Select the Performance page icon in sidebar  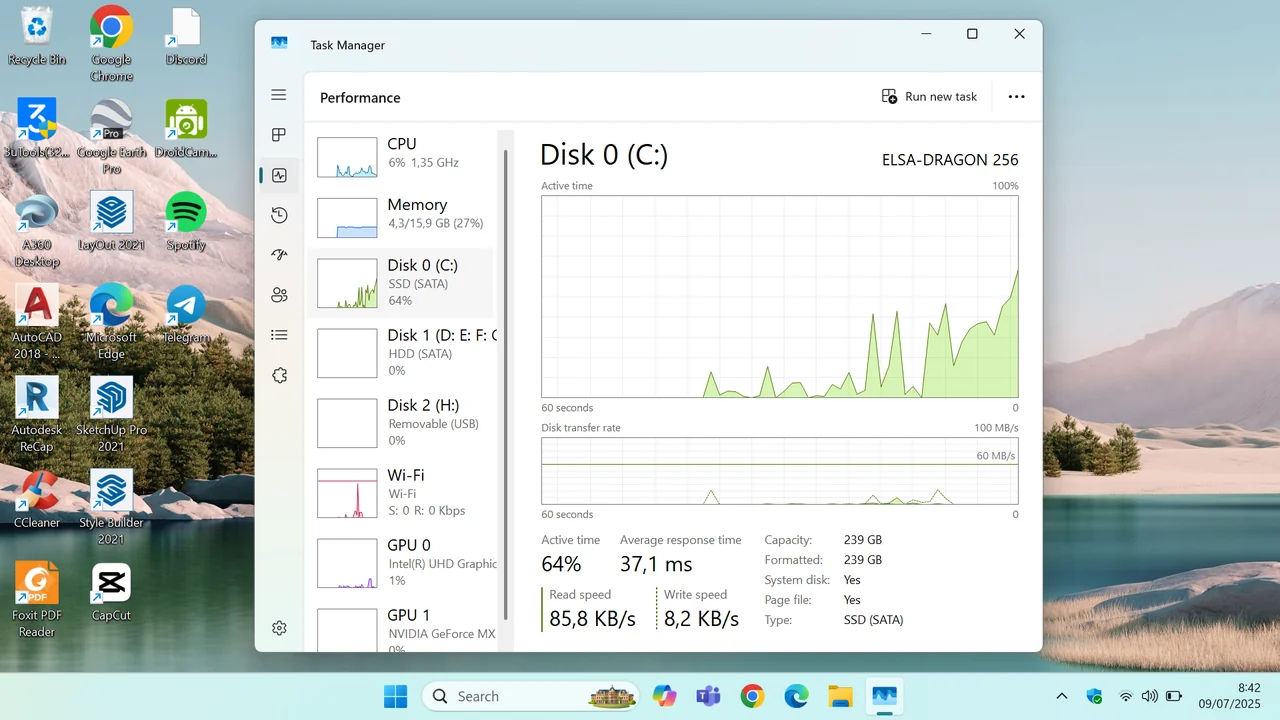coord(279,175)
